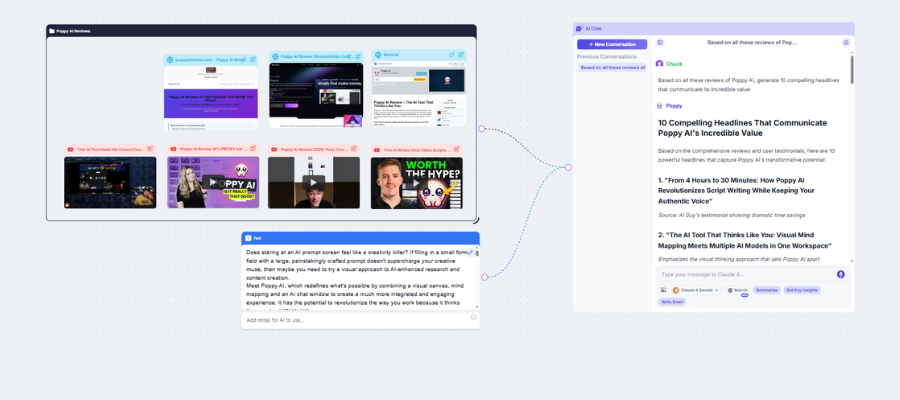Click the image attach icon in chat
Screen dimensions: 900x400
pyautogui.click(x=663, y=290)
